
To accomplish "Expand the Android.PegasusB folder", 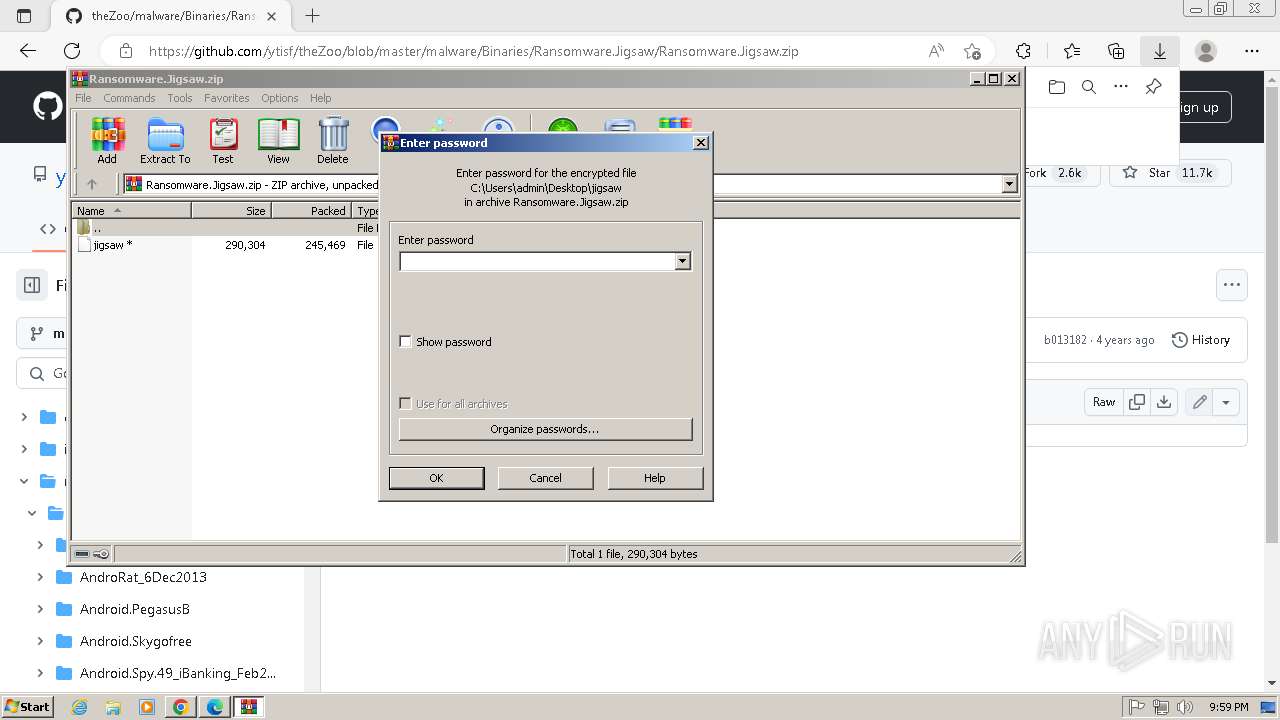I will 40,609.
